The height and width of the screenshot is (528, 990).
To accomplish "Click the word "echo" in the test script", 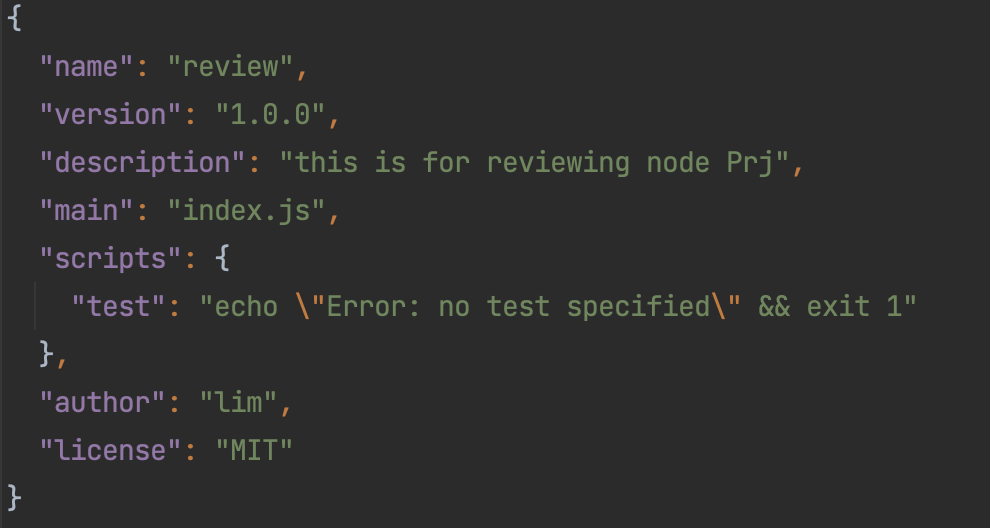I will [x=246, y=306].
